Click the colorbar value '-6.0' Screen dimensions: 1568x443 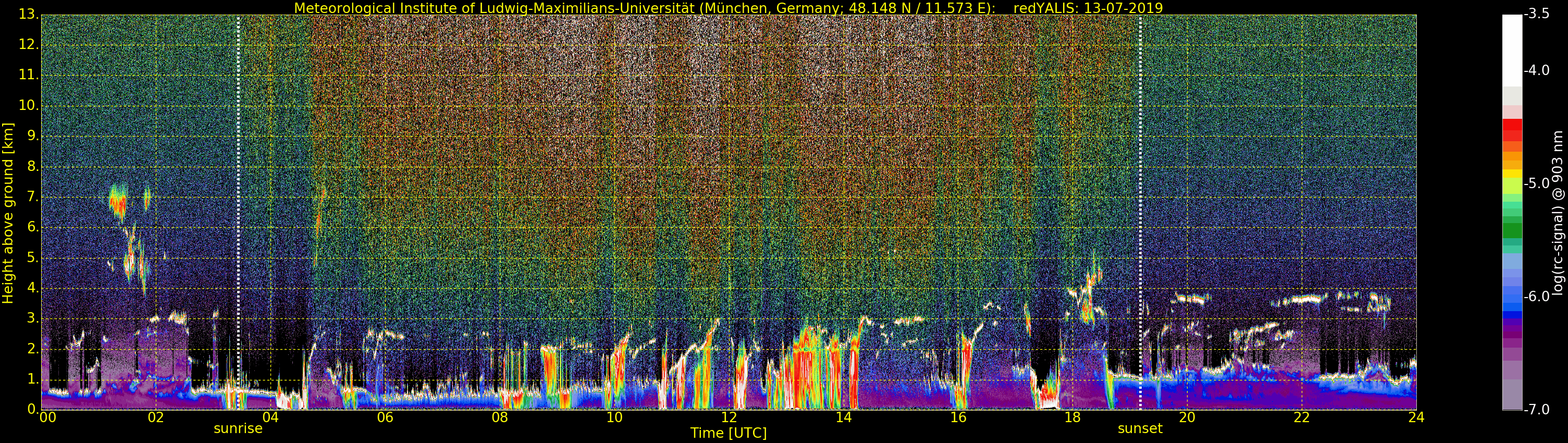[1538, 297]
